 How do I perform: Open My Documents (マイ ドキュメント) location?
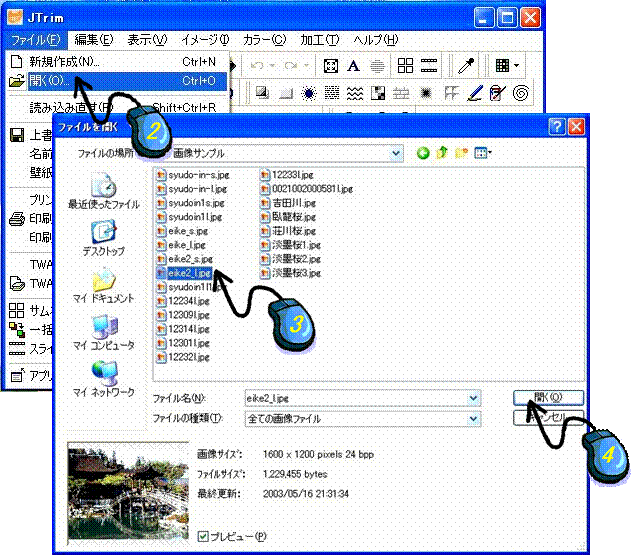click(103, 284)
